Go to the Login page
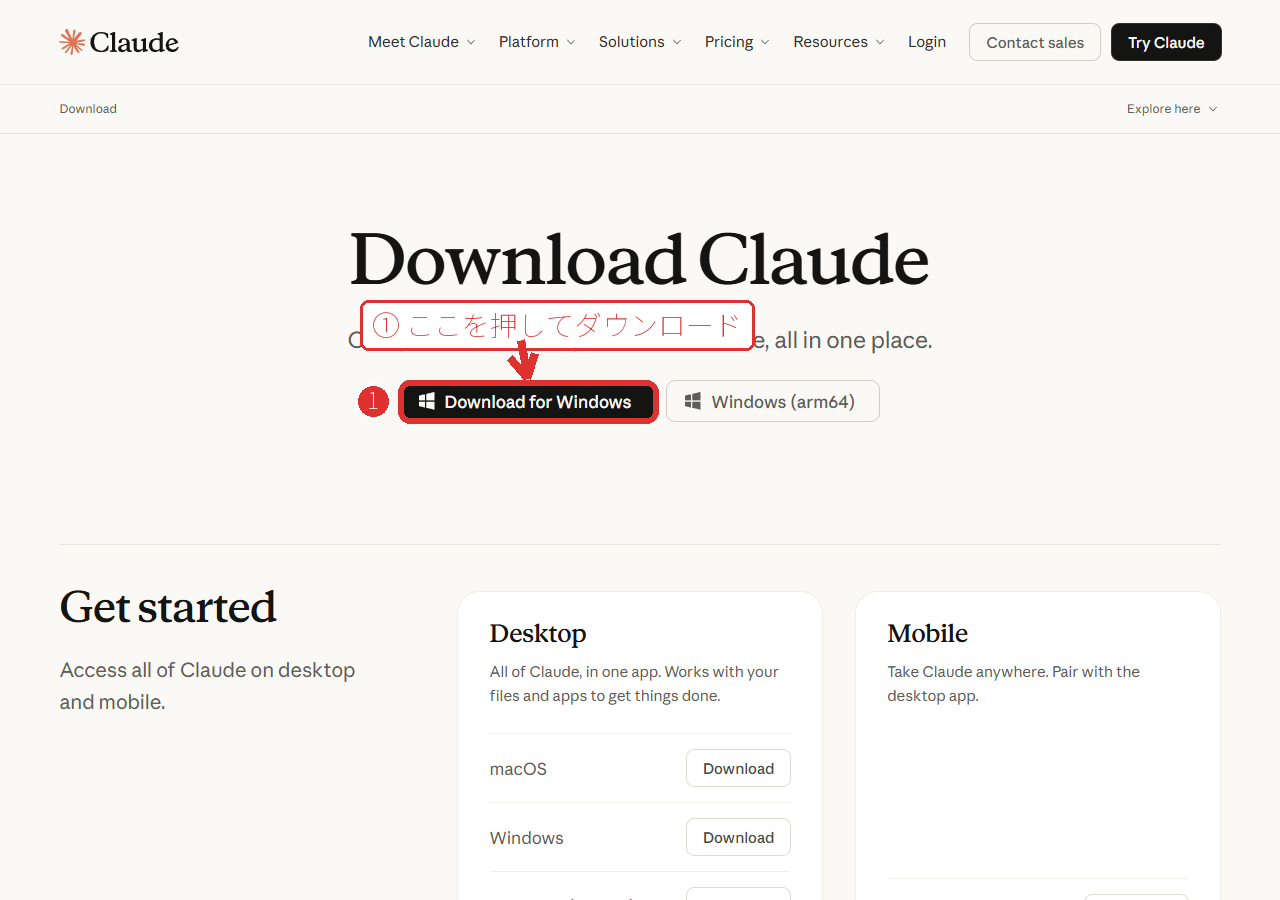The height and width of the screenshot is (900, 1280). [x=927, y=42]
